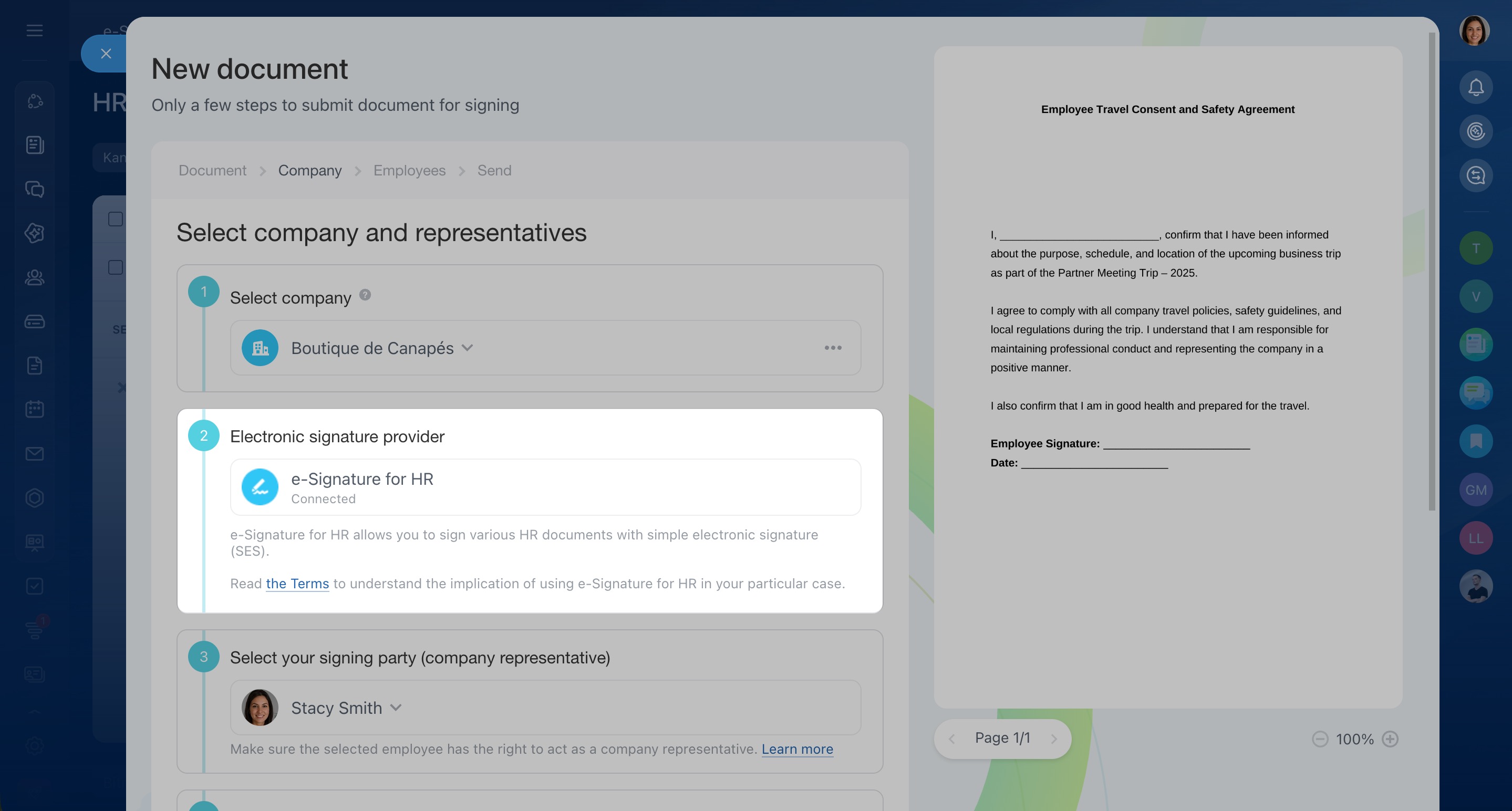Click Stacy Smith's avatar photo
Image resolution: width=1512 pixels, height=811 pixels.
tap(260, 708)
